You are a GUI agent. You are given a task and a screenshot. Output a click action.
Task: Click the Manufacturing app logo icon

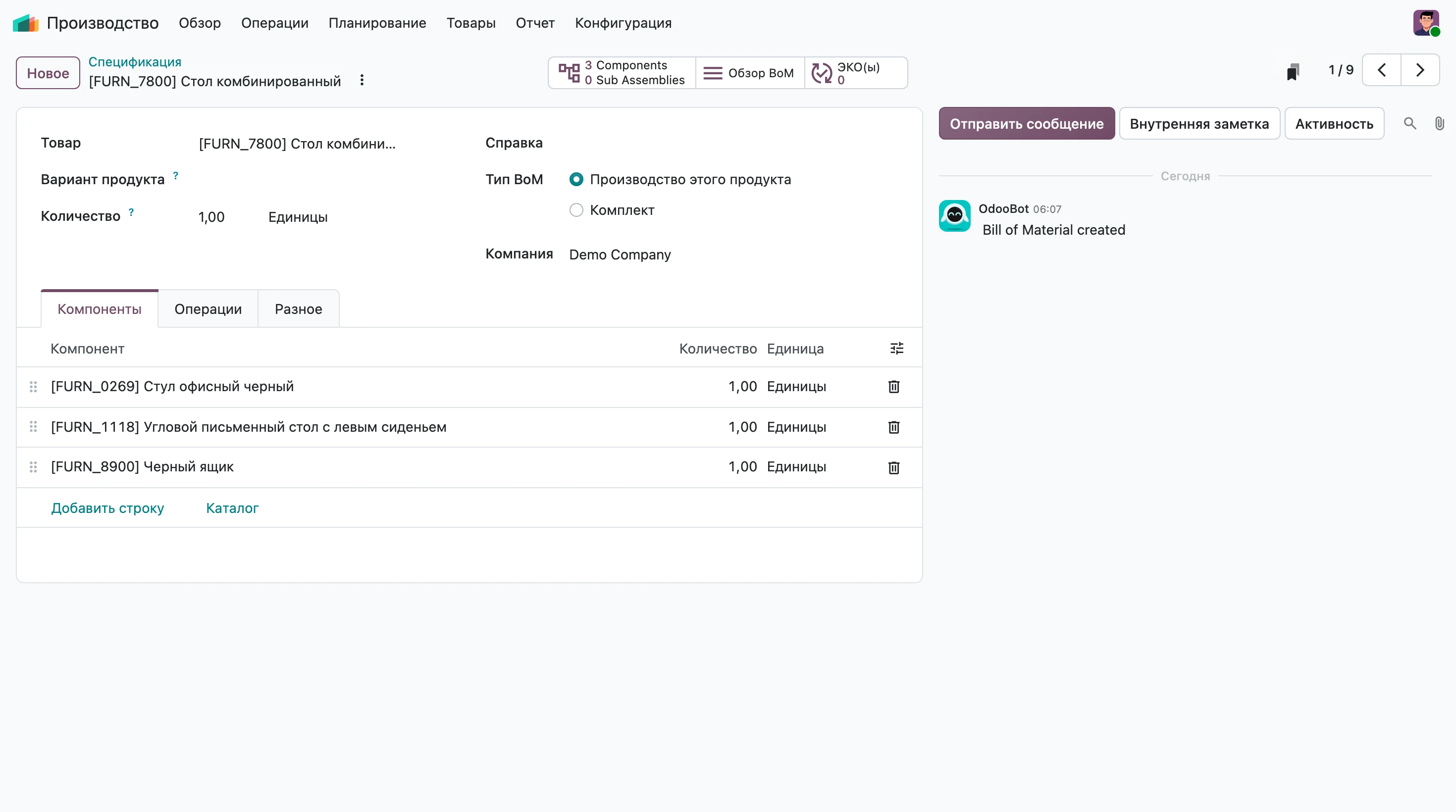pyautogui.click(x=25, y=23)
